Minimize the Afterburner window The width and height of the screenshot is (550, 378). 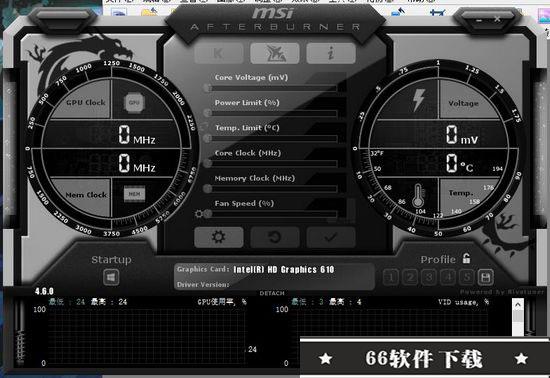tap(479, 21)
